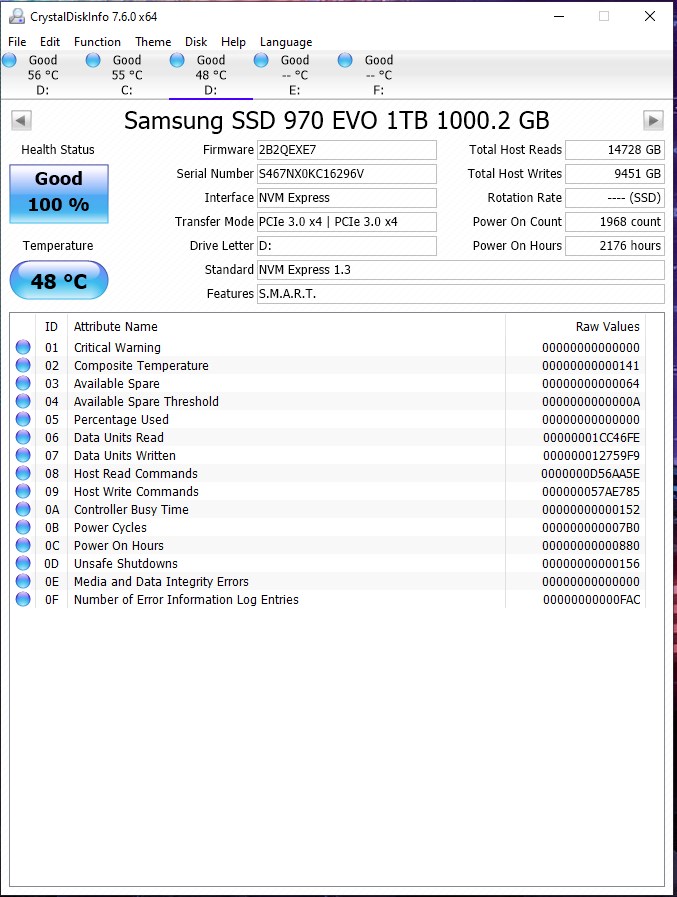The image size is (677, 897).
Task: Click the Power On Hours value 2176 hours
Action: 615,246
